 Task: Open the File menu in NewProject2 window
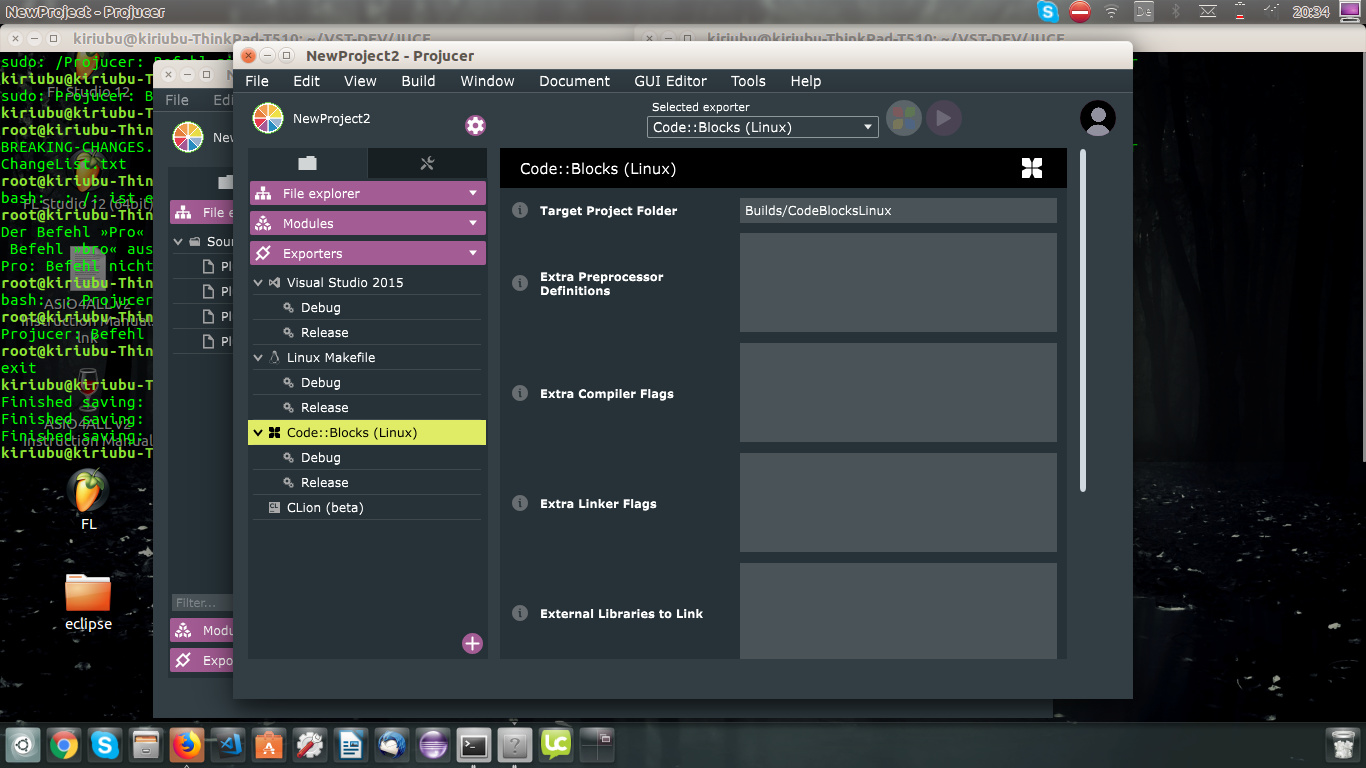click(x=257, y=81)
